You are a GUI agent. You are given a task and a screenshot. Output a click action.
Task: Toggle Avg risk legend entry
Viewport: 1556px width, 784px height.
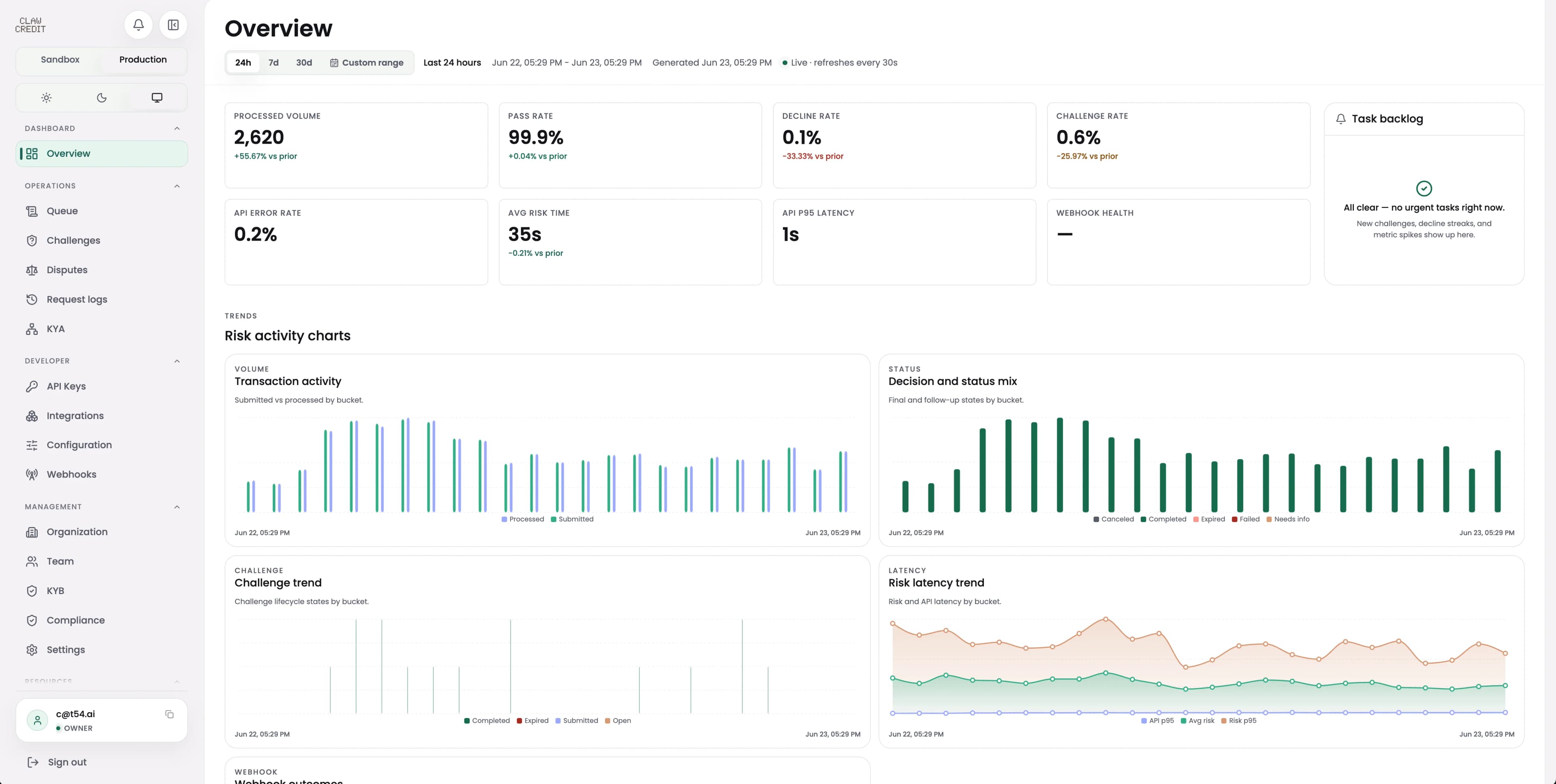[x=1197, y=721]
